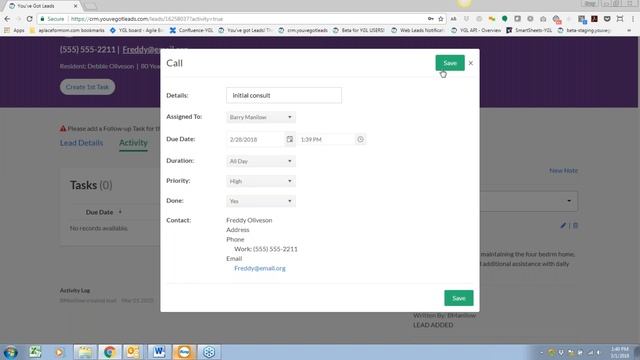Switch to the Activity tab
The image size is (640, 360).
click(x=133, y=143)
